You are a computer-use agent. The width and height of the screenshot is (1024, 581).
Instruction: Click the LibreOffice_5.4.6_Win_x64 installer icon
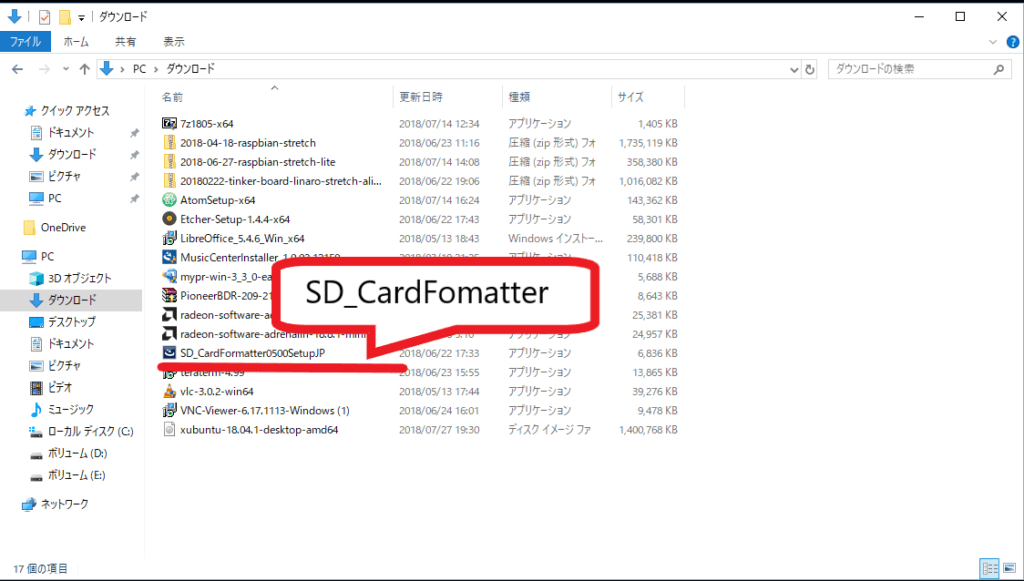click(x=169, y=238)
